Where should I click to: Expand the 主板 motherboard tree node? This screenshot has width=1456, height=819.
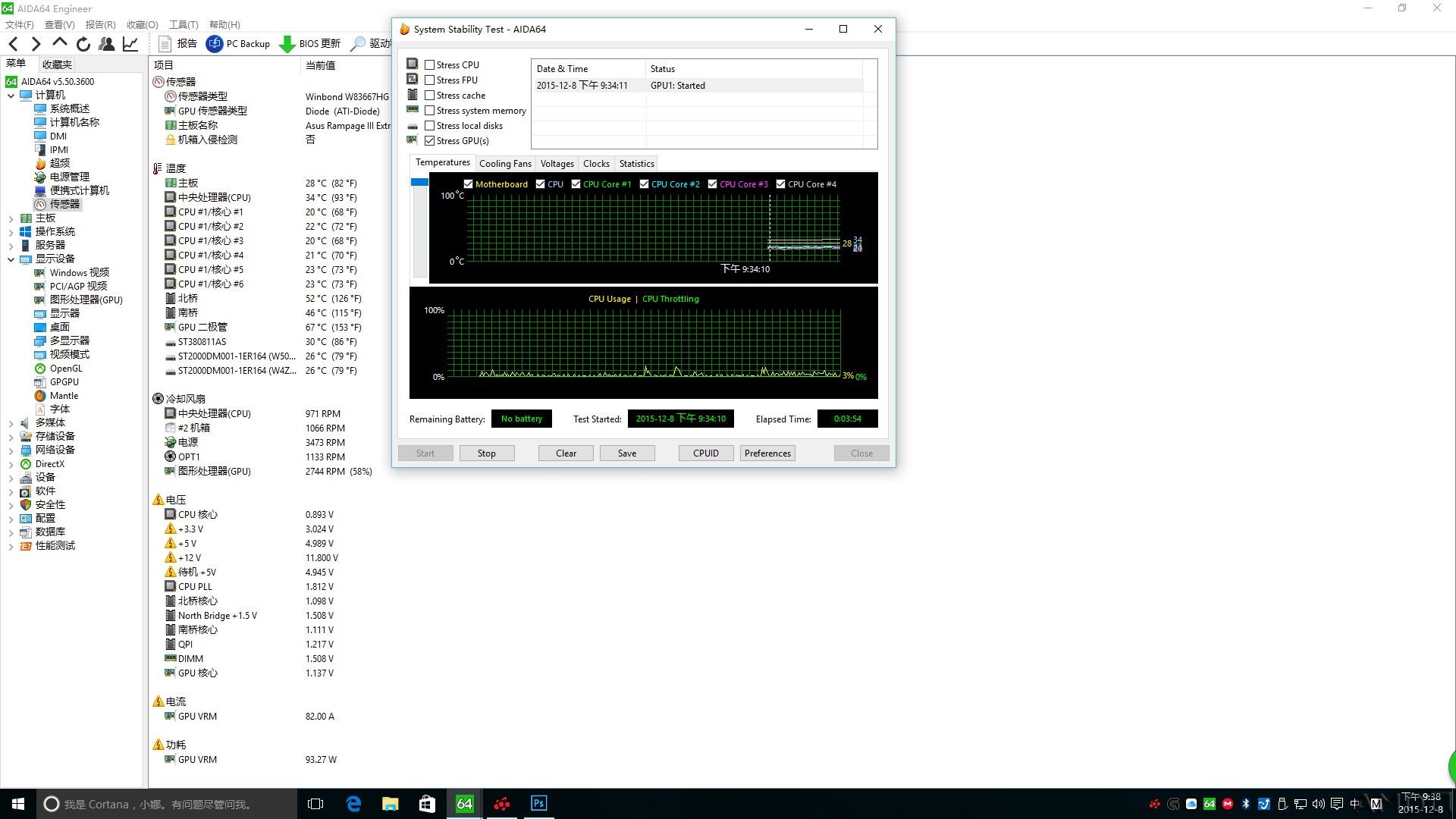(11, 218)
